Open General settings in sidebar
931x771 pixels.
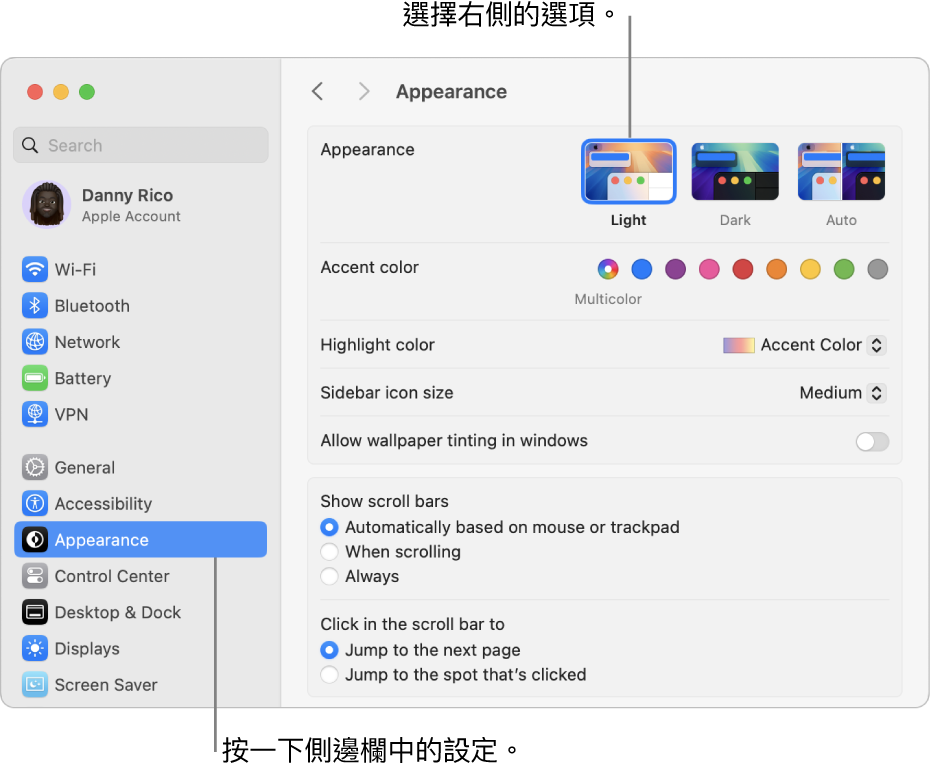(141, 468)
